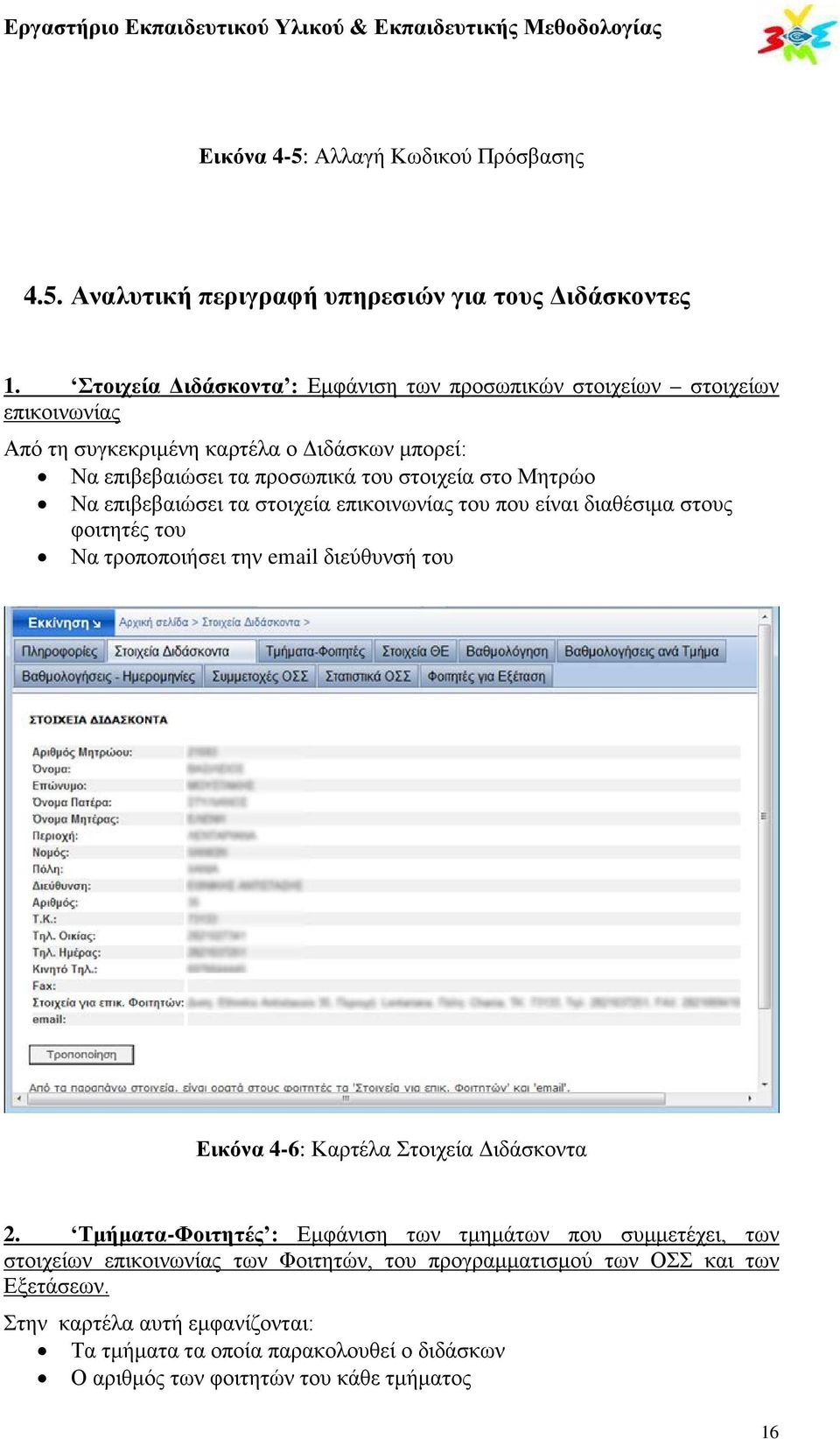
Task: Click the email input field
Action: click(x=464, y=1020)
